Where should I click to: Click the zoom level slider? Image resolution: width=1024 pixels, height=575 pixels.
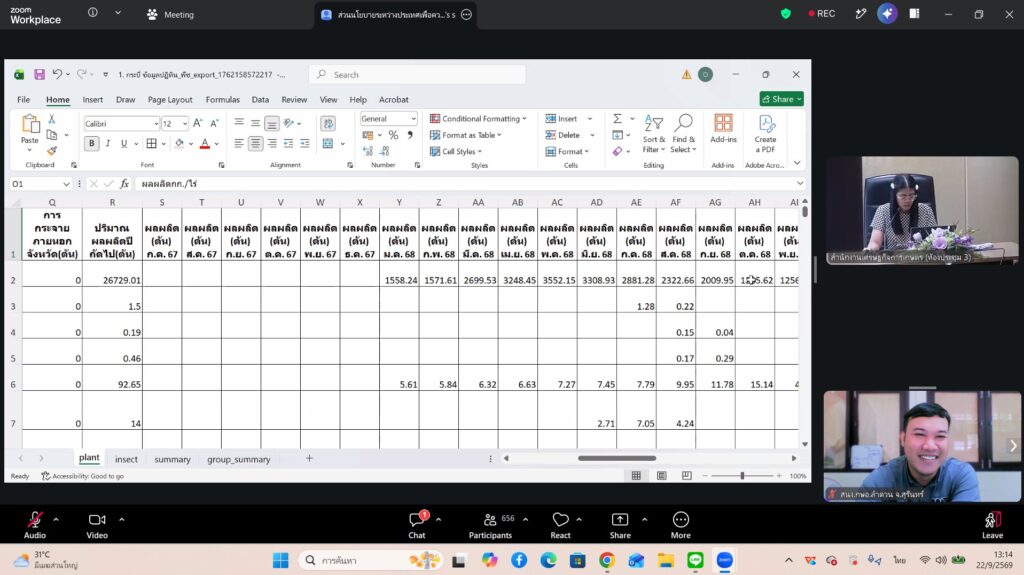(743, 476)
